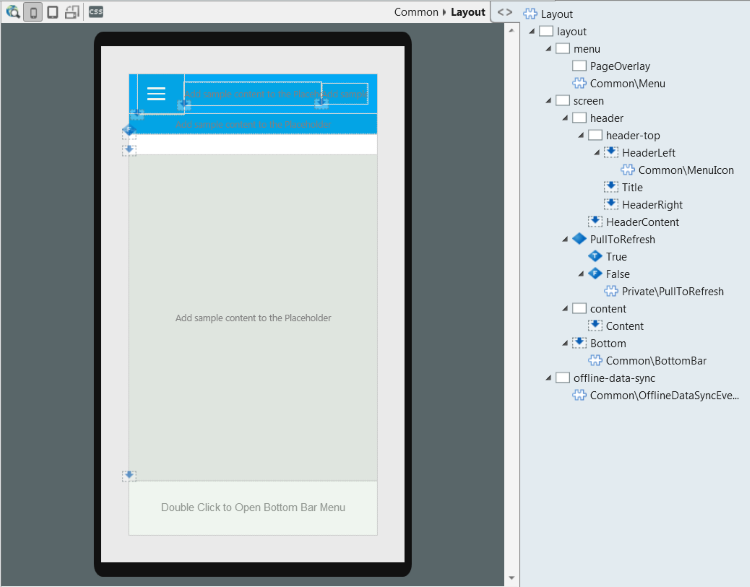Screen dimensions: 750x587
Task: Select the phone device preview icon
Action: 33,12
